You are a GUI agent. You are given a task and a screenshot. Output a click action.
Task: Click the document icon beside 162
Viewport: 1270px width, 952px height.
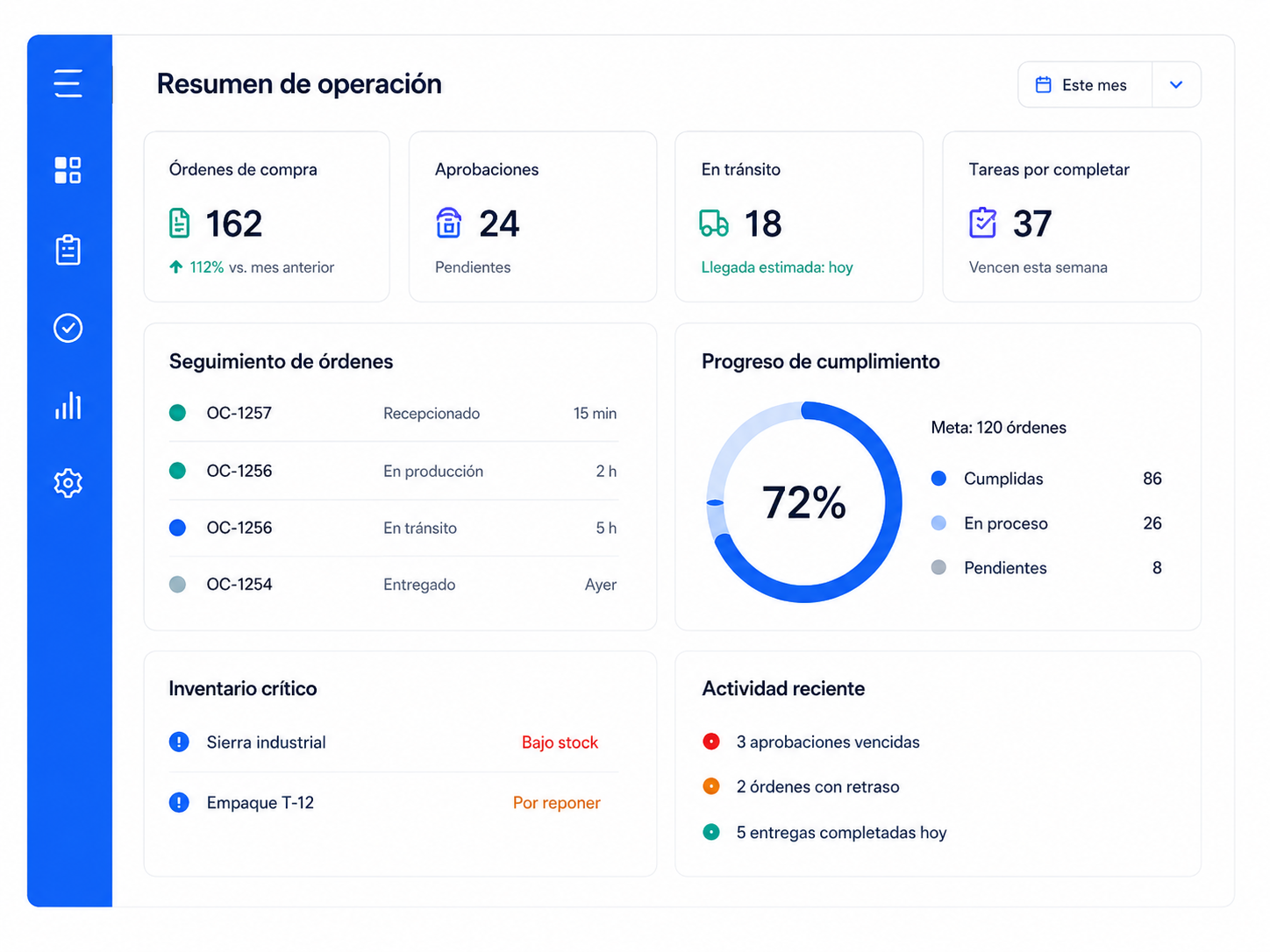pos(179,224)
